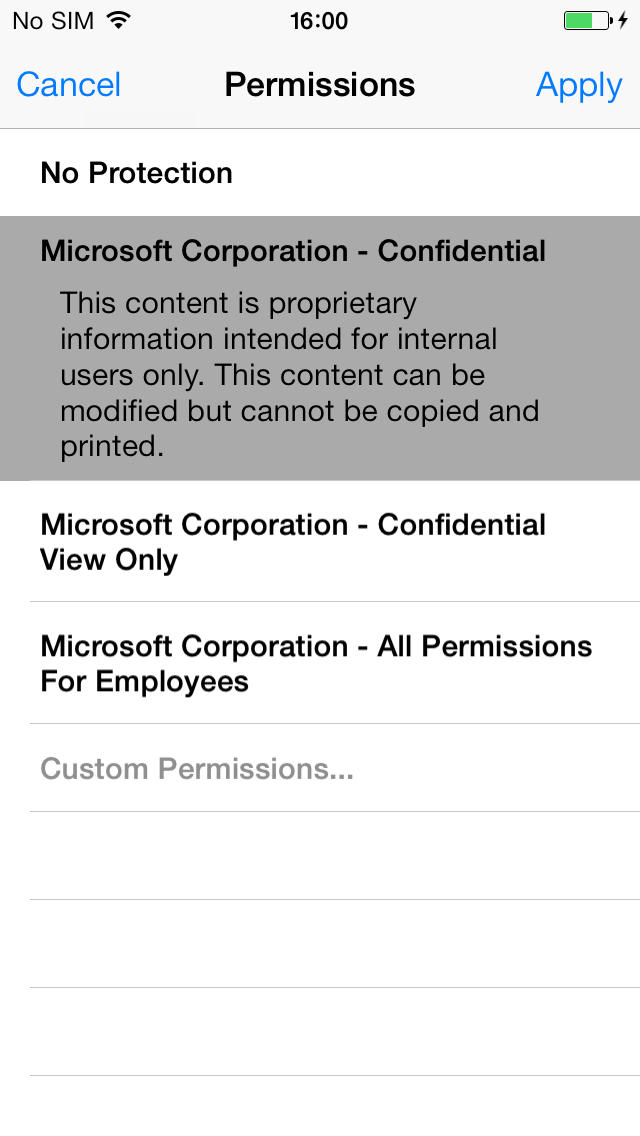Tap the bottommost blank list area
The width and height of the screenshot is (640, 1136).
(x=320, y=1106)
